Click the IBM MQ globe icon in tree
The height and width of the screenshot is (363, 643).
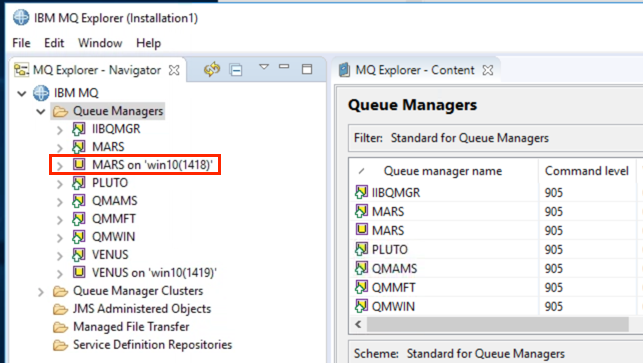41,93
